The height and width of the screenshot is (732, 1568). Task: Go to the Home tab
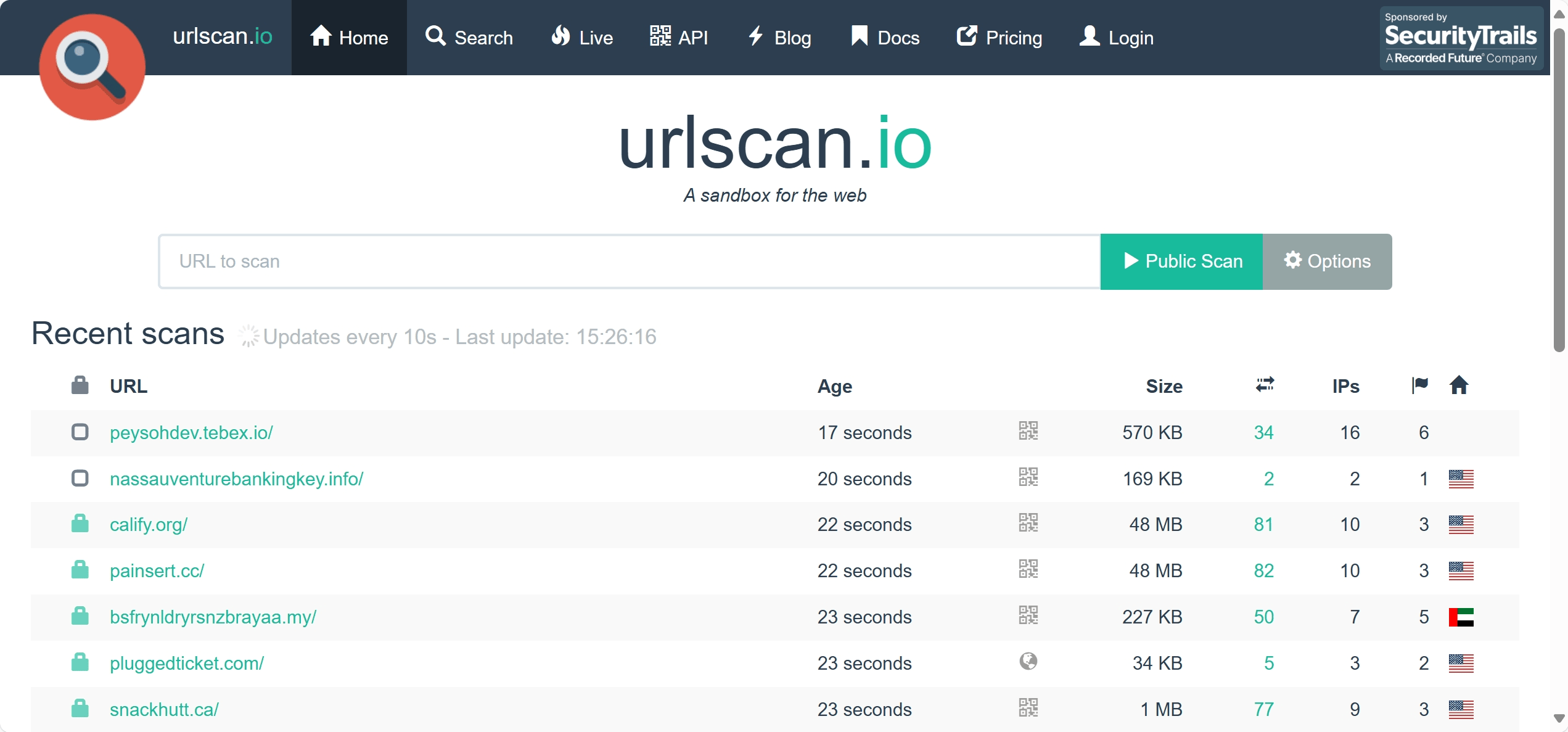tap(349, 38)
